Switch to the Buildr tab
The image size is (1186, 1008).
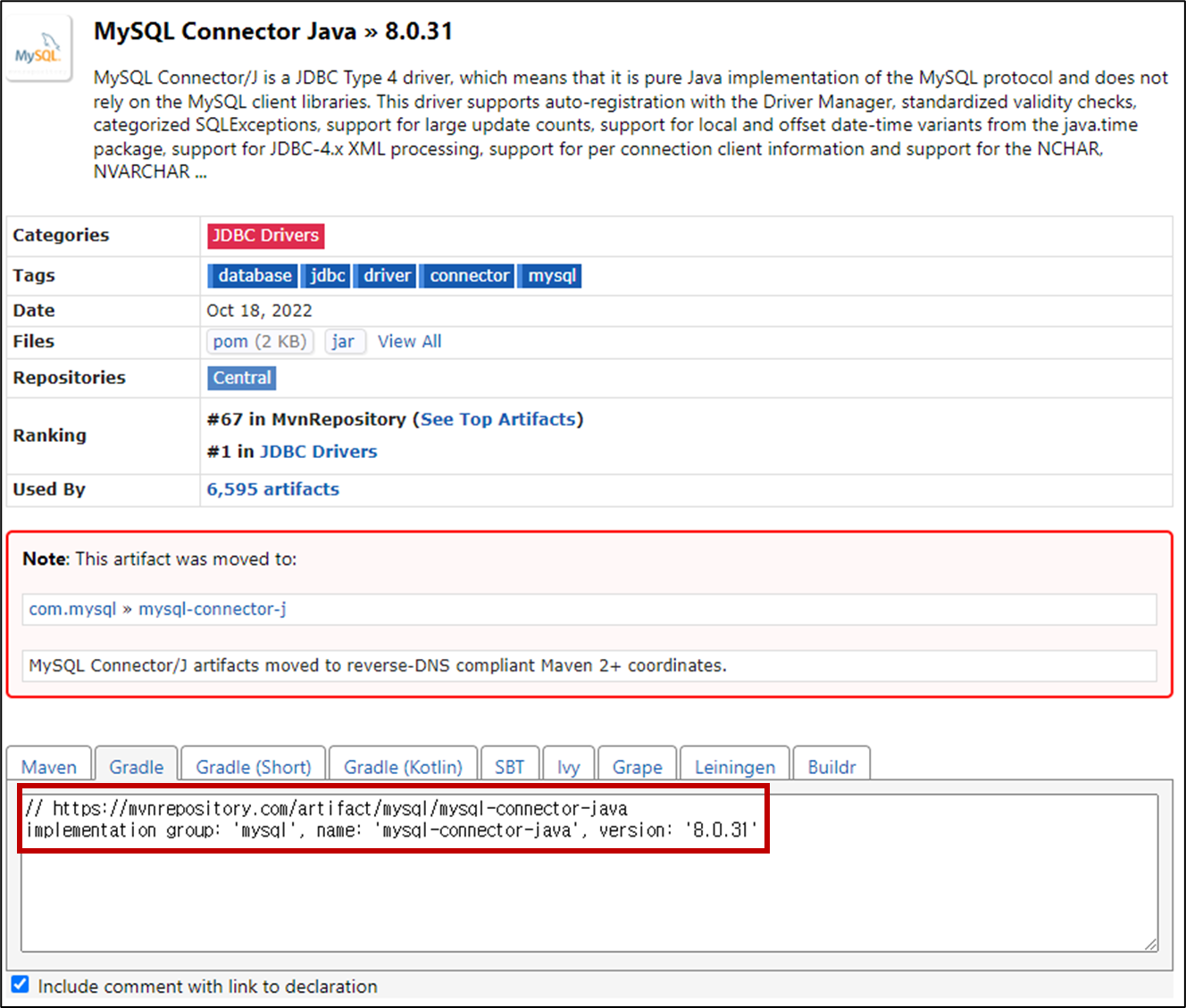click(x=831, y=767)
